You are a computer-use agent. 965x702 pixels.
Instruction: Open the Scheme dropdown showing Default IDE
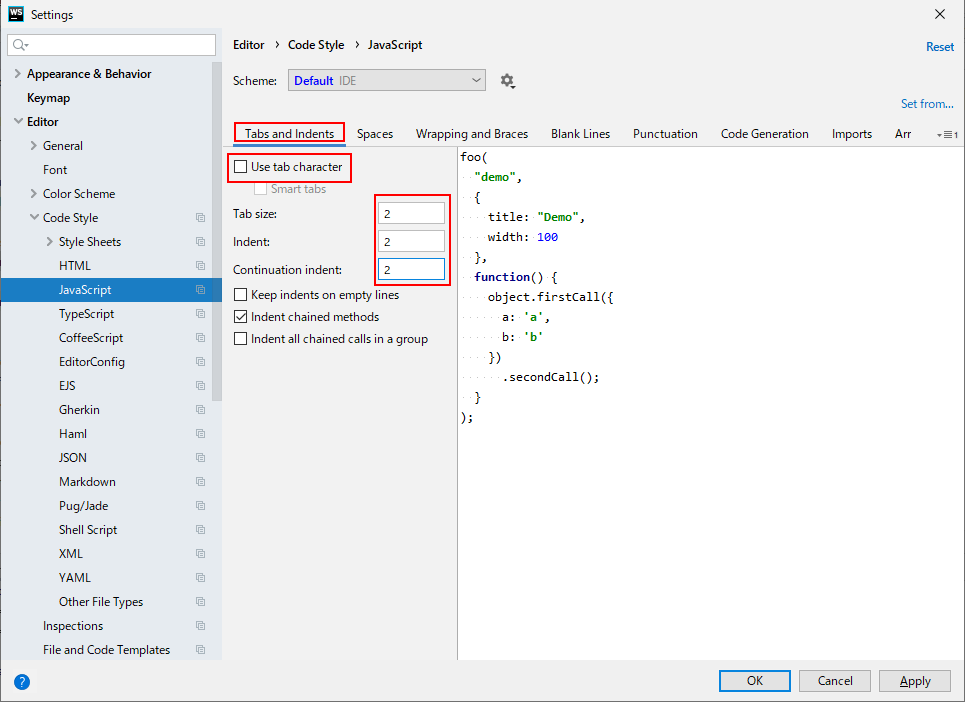tap(386, 81)
